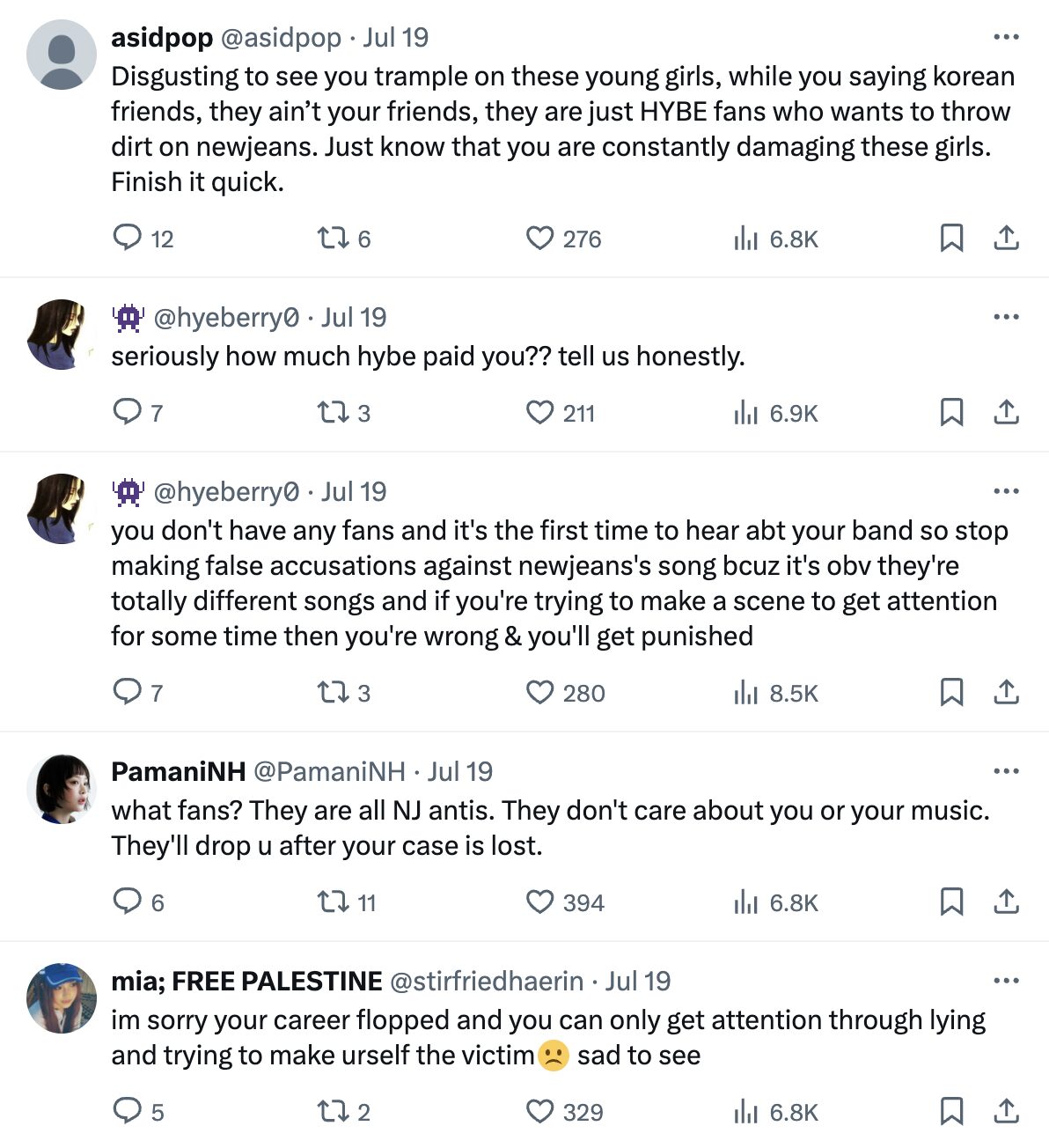Click asidpop's default gray avatar
The image size is (1049, 1148).
pos(61,55)
